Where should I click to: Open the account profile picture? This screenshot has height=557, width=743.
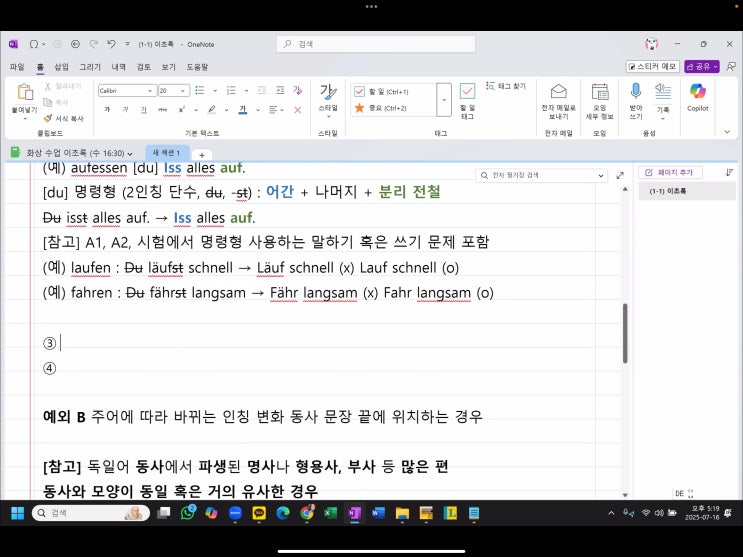(652, 44)
